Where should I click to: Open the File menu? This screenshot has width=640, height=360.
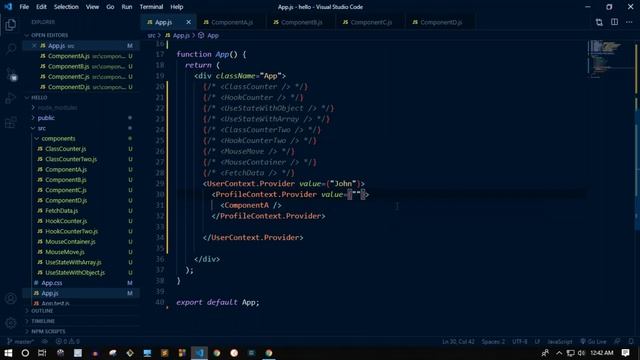point(24,7)
